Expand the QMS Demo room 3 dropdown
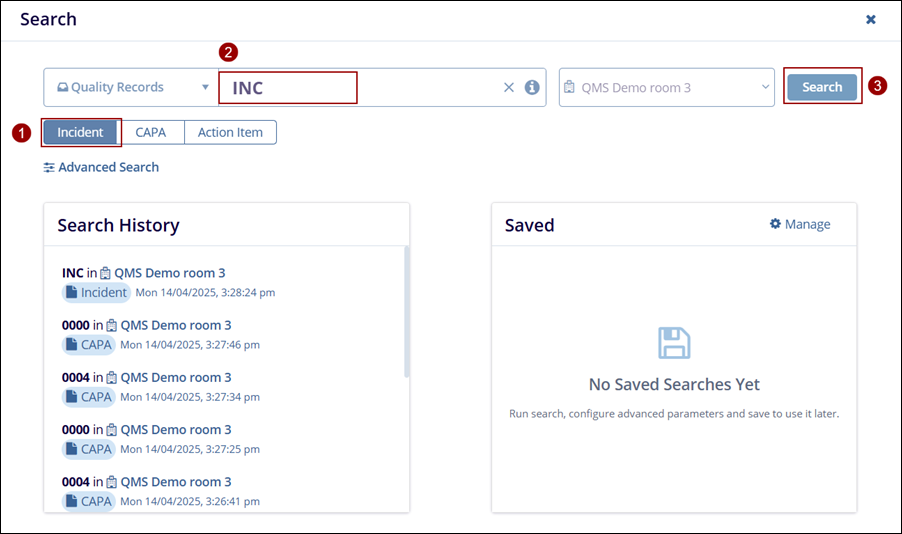 point(667,88)
